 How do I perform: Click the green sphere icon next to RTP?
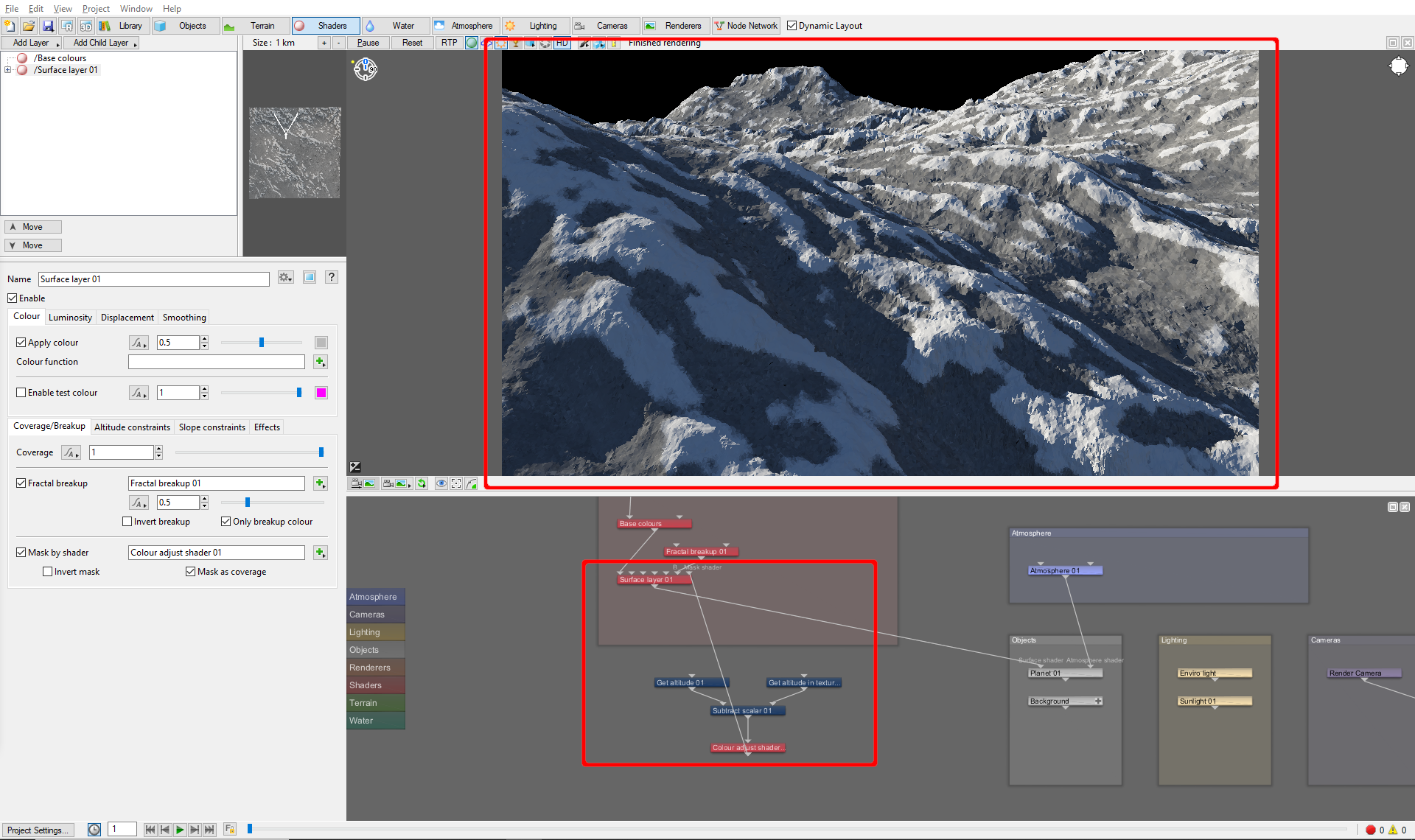[472, 43]
